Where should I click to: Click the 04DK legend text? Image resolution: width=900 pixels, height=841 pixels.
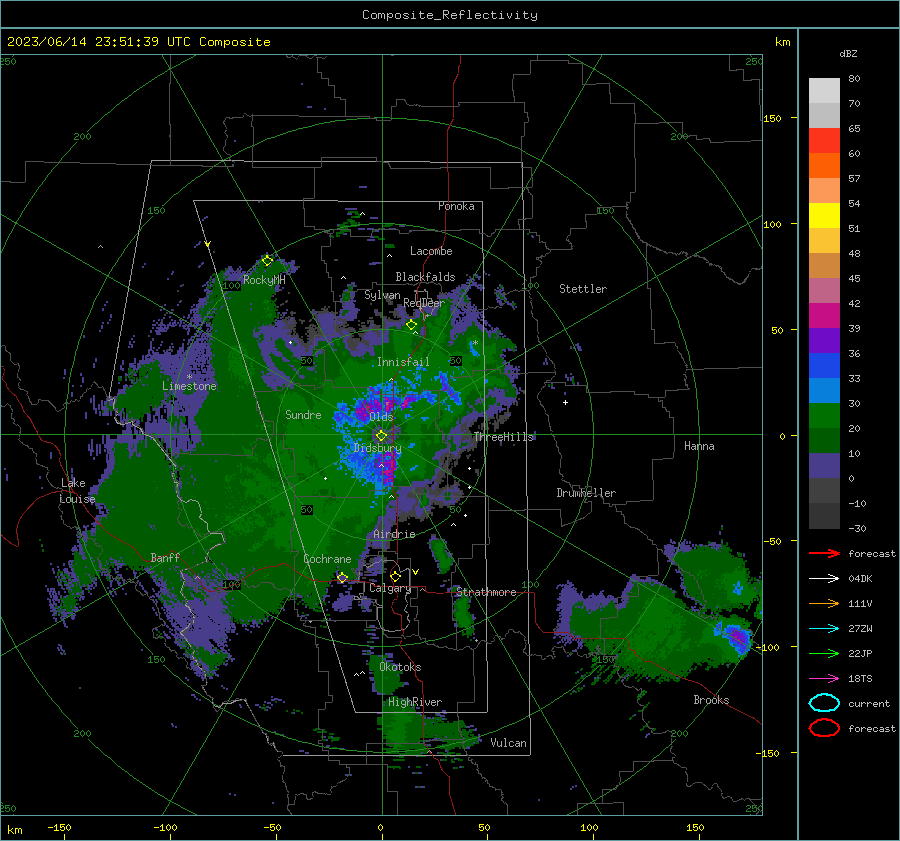coord(860,579)
